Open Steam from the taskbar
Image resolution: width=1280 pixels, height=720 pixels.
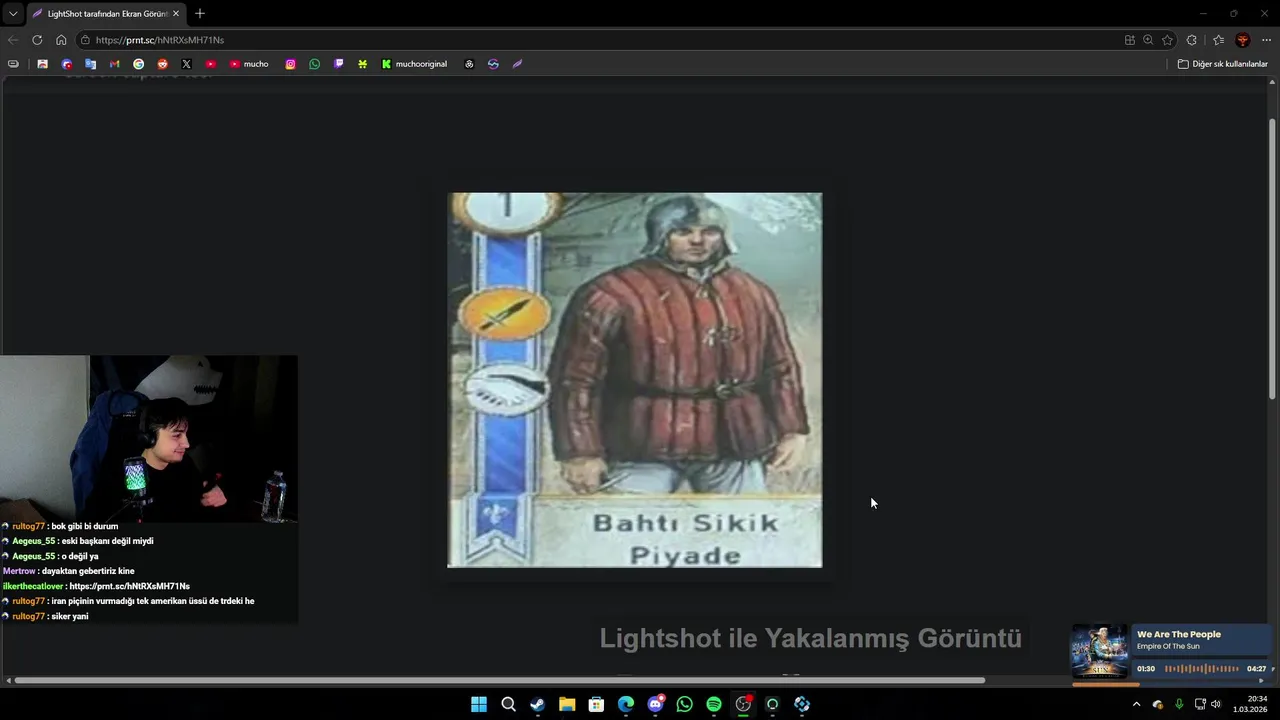pyautogui.click(x=537, y=704)
